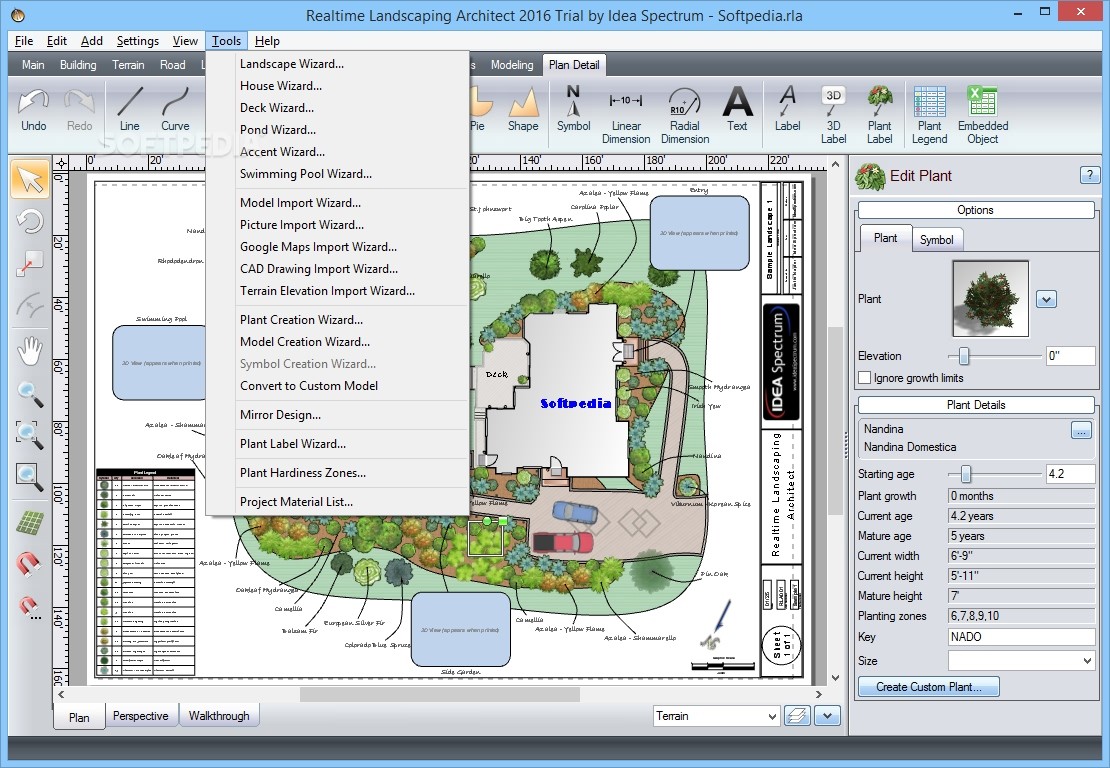Click the ellipsis button beside Nandina
Viewport: 1110px width, 768px height.
pyautogui.click(x=1081, y=430)
